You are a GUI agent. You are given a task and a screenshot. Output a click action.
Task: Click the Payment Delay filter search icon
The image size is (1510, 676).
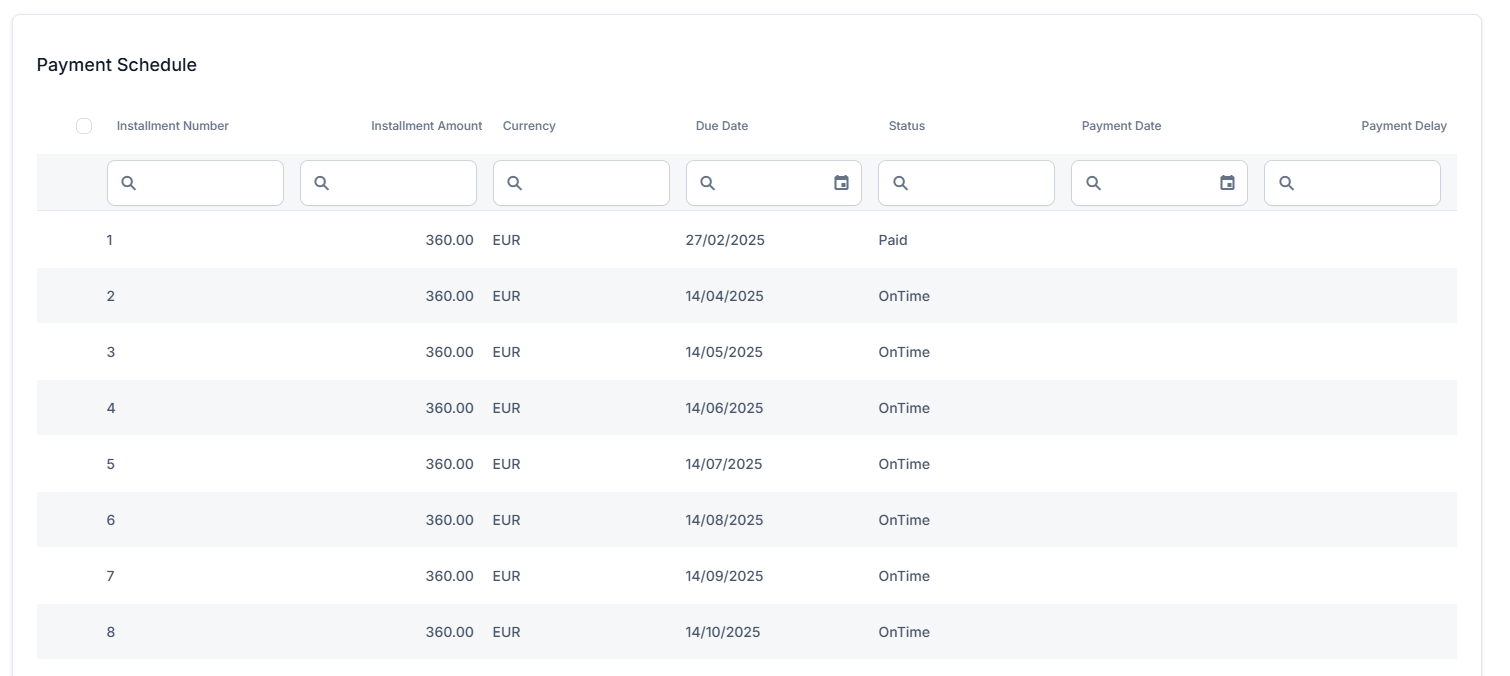point(1287,183)
